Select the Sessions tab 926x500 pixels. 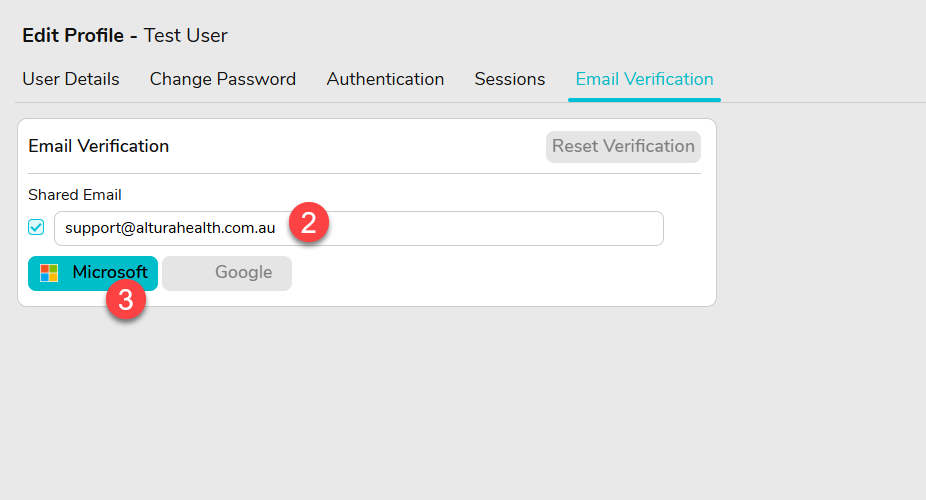[x=510, y=79]
